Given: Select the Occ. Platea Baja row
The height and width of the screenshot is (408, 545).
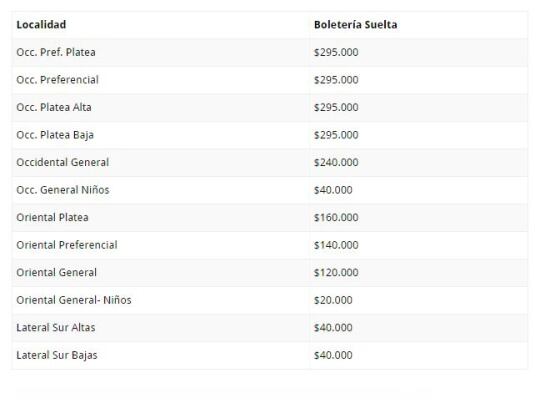Looking at the screenshot, I should click(x=270, y=135).
